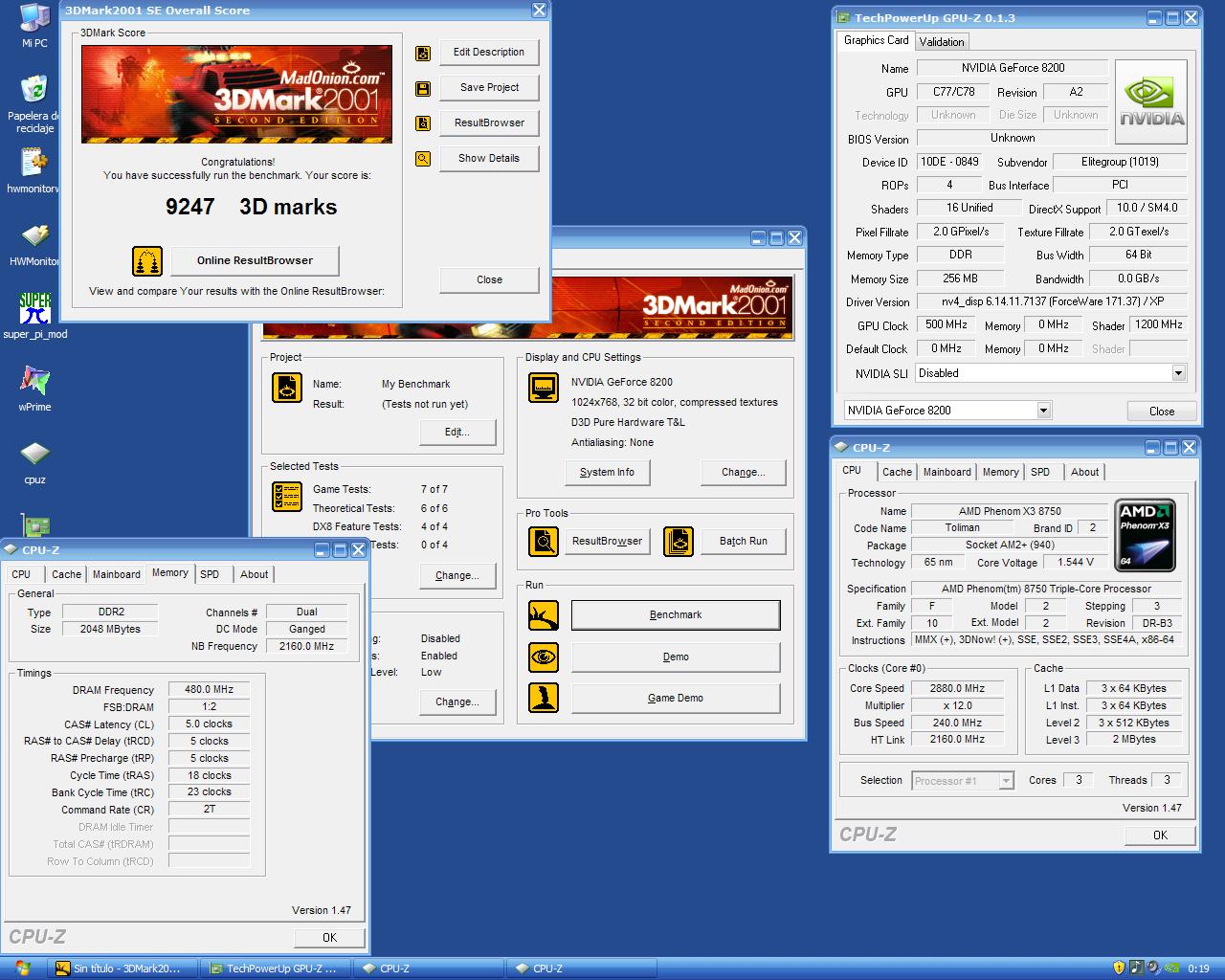This screenshot has height=980, width=1225.
Task: Click the Project icon in 3DMark2001
Action: [x=287, y=388]
